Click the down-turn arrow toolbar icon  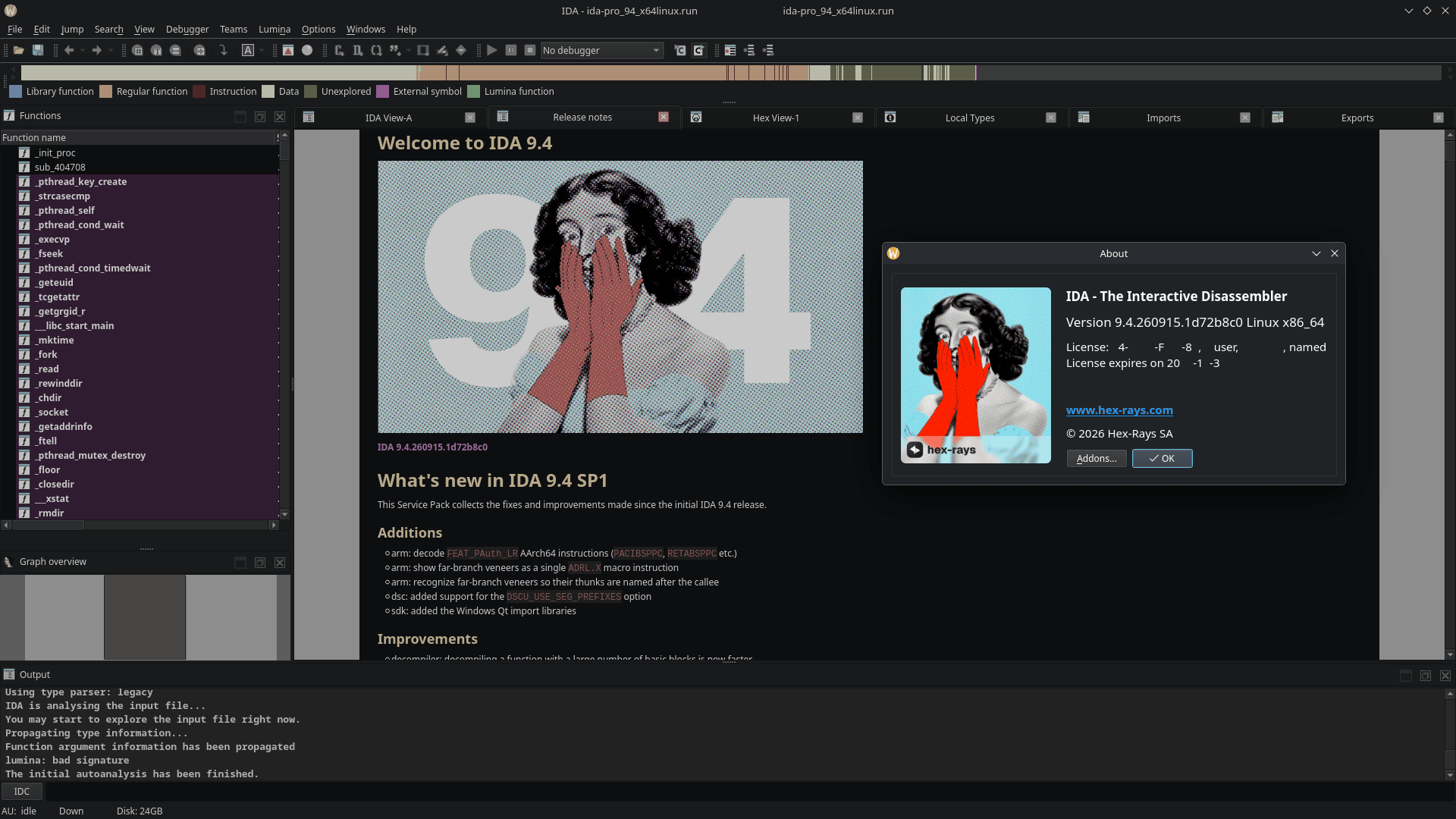click(x=223, y=50)
